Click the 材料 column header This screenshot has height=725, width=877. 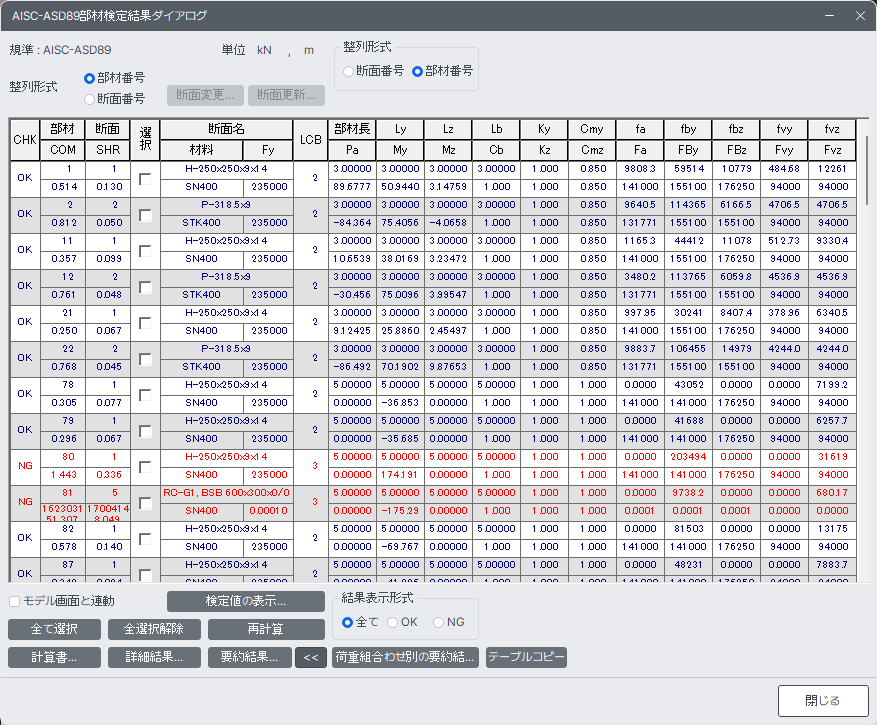(x=201, y=150)
